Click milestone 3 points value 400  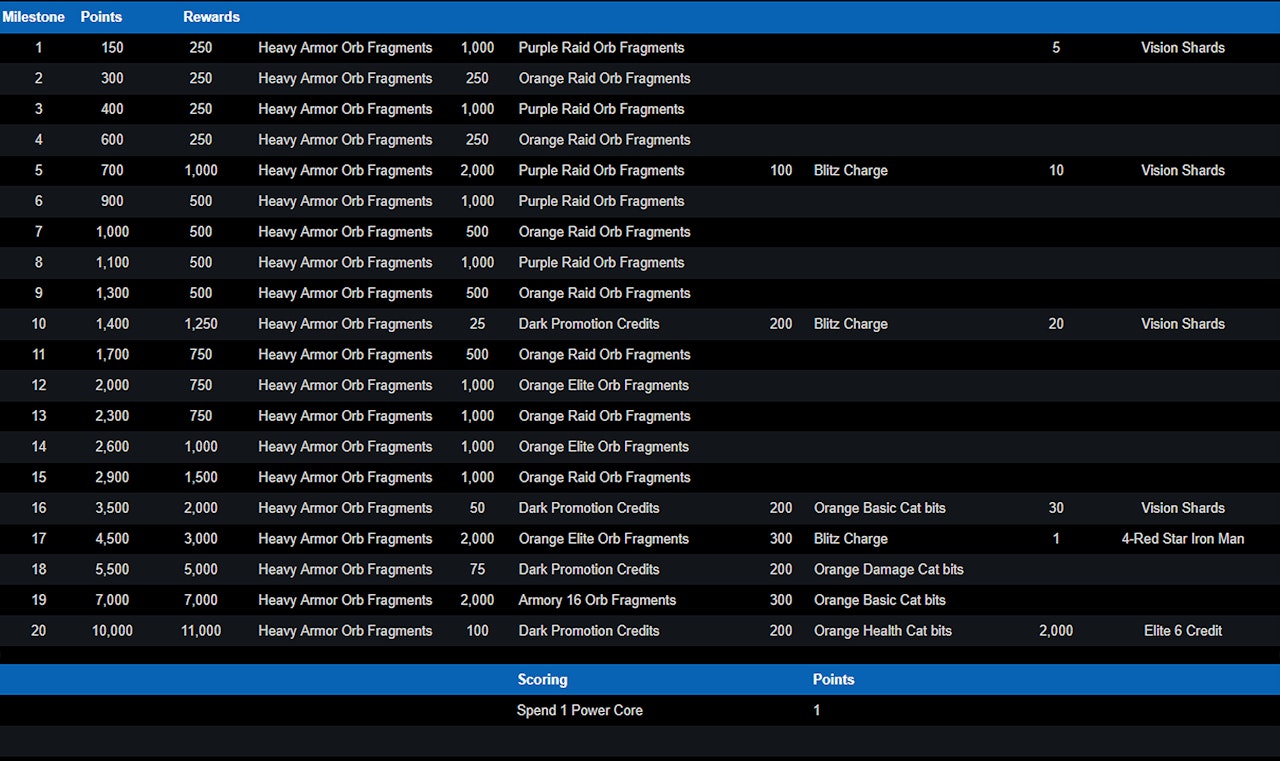(112, 109)
